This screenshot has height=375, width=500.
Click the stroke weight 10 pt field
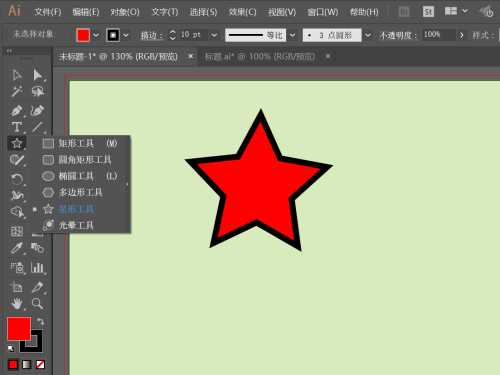click(x=193, y=35)
